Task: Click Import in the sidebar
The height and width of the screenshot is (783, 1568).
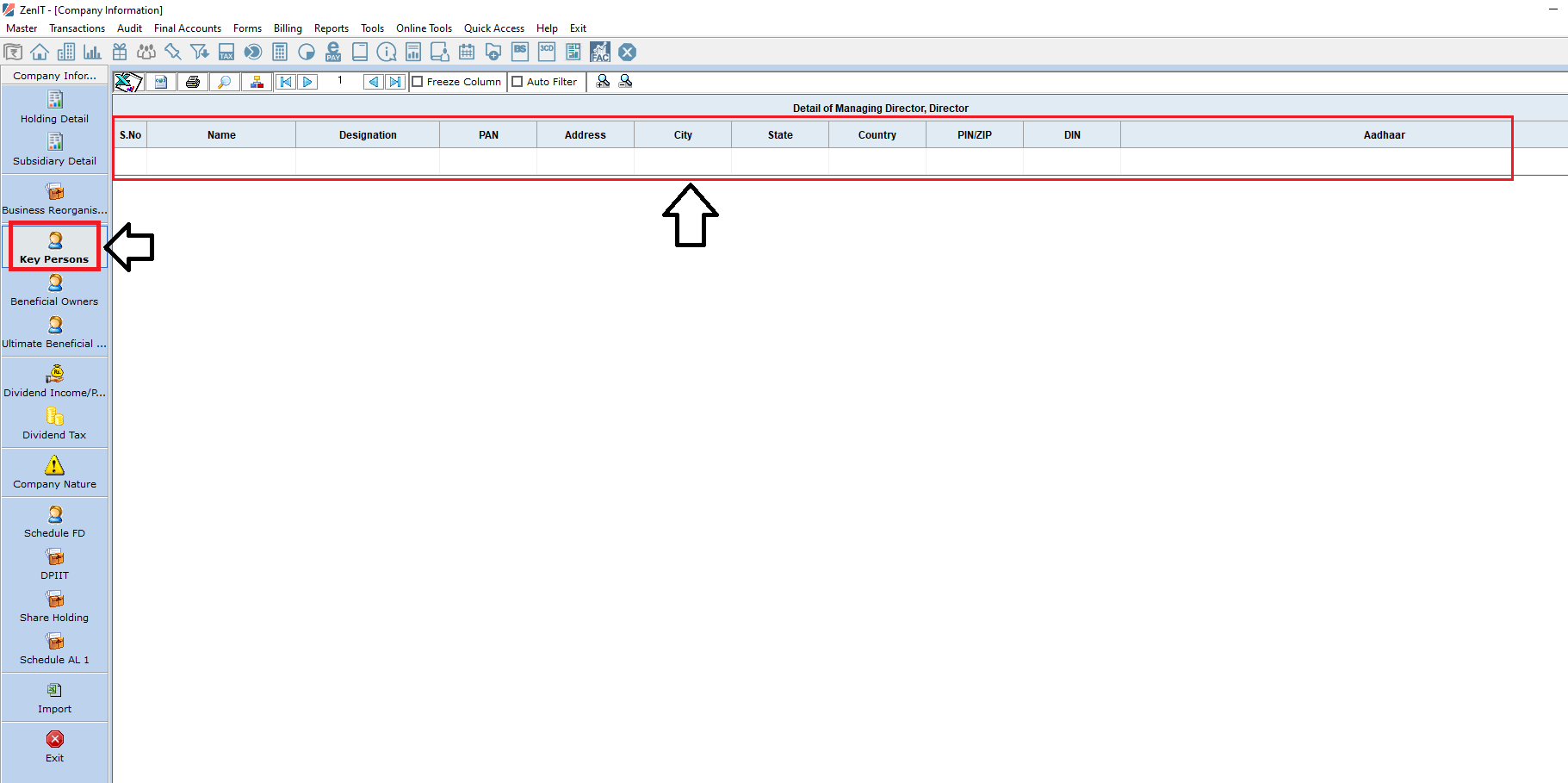Action: pyautogui.click(x=54, y=698)
